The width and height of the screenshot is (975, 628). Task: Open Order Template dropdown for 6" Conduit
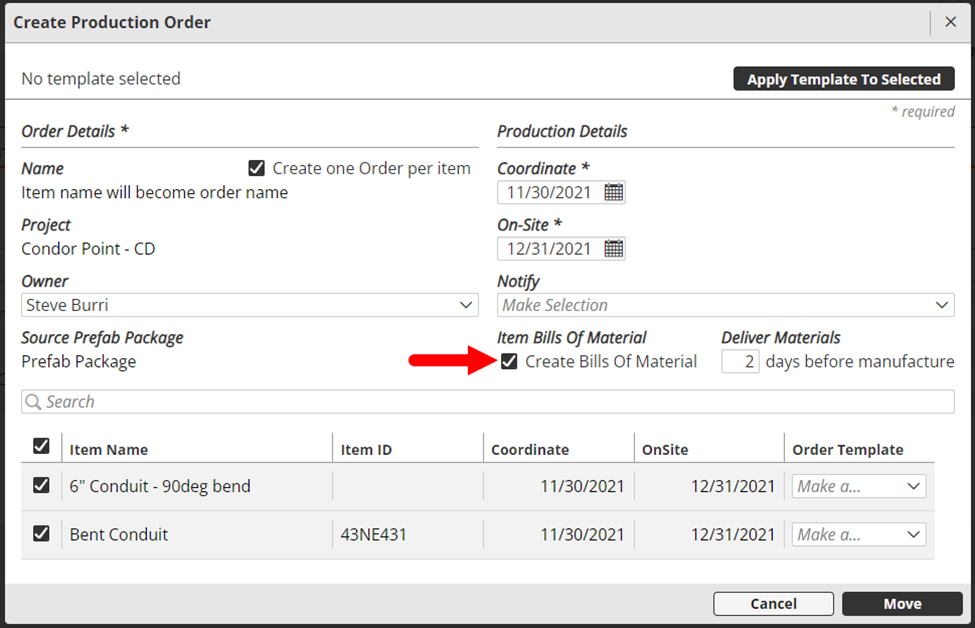859,486
